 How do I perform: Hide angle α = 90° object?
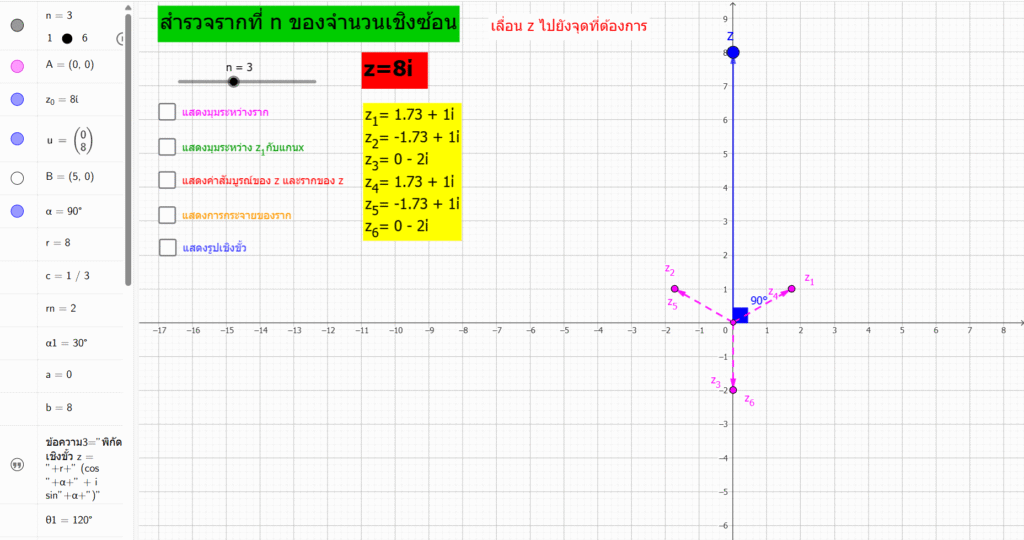(18, 211)
